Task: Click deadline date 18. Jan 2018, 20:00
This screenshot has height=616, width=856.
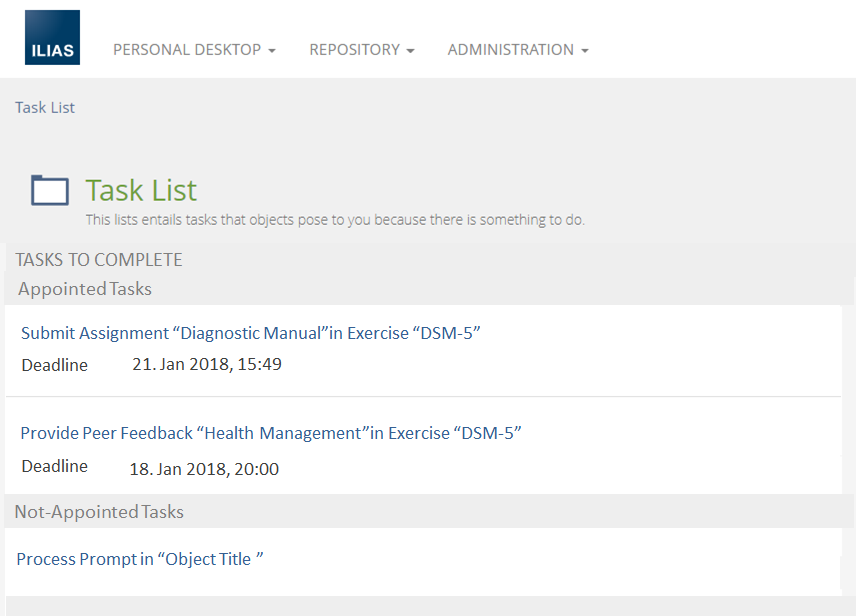Action: [204, 468]
